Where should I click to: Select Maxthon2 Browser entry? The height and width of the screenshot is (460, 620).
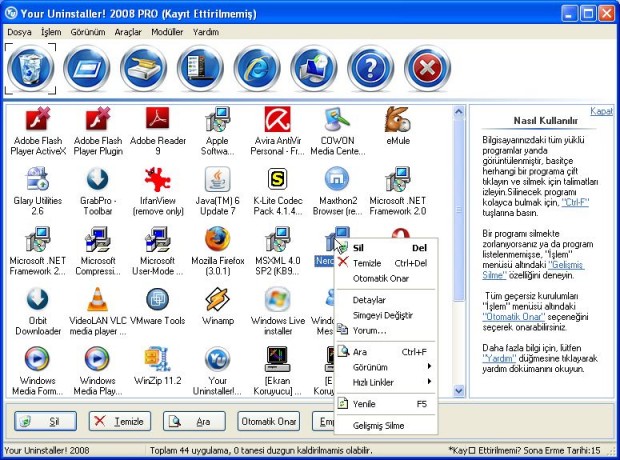338,191
